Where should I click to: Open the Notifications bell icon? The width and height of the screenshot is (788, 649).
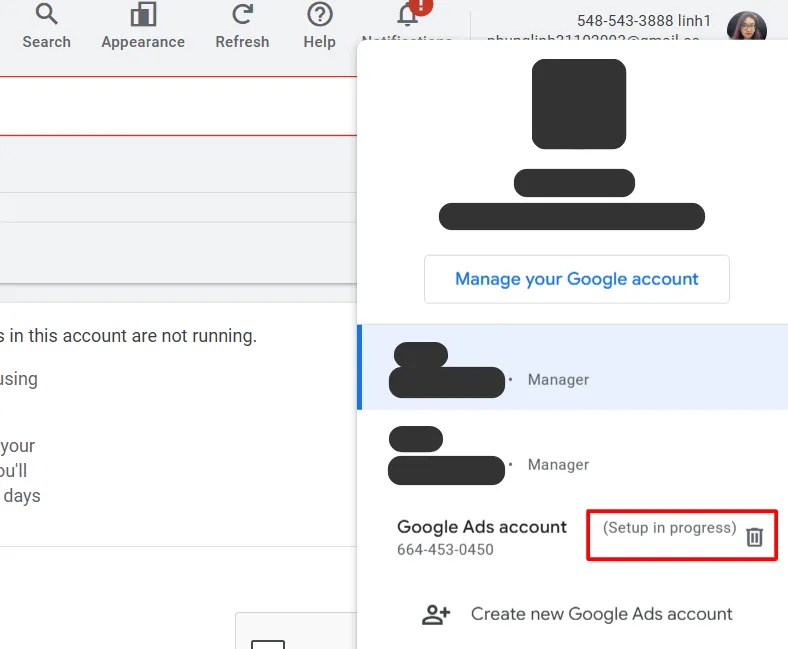point(408,15)
